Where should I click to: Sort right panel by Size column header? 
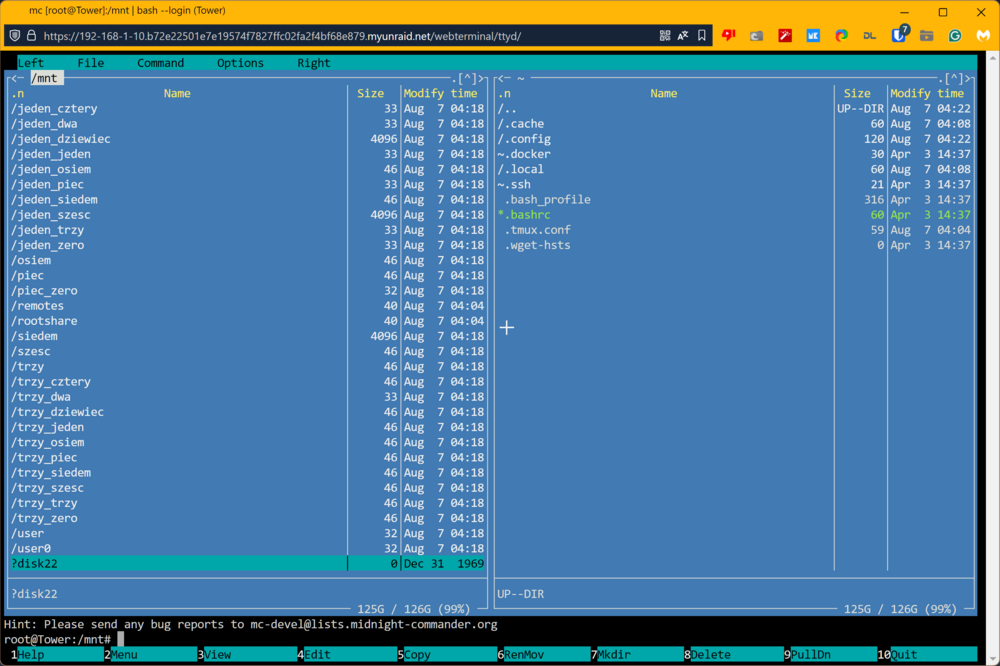[857, 93]
